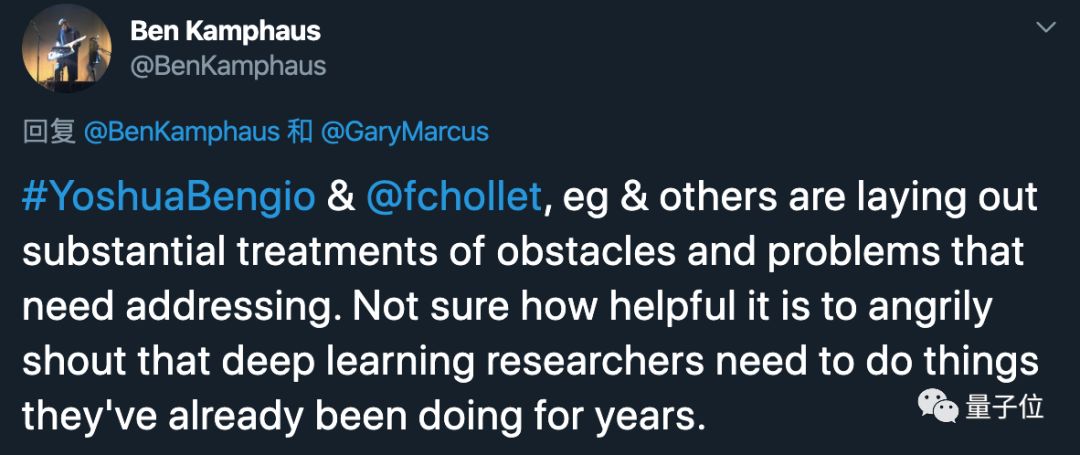Visit the @GaryMarcus profile mention
The width and height of the screenshot is (1080, 455).
(x=404, y=131)
